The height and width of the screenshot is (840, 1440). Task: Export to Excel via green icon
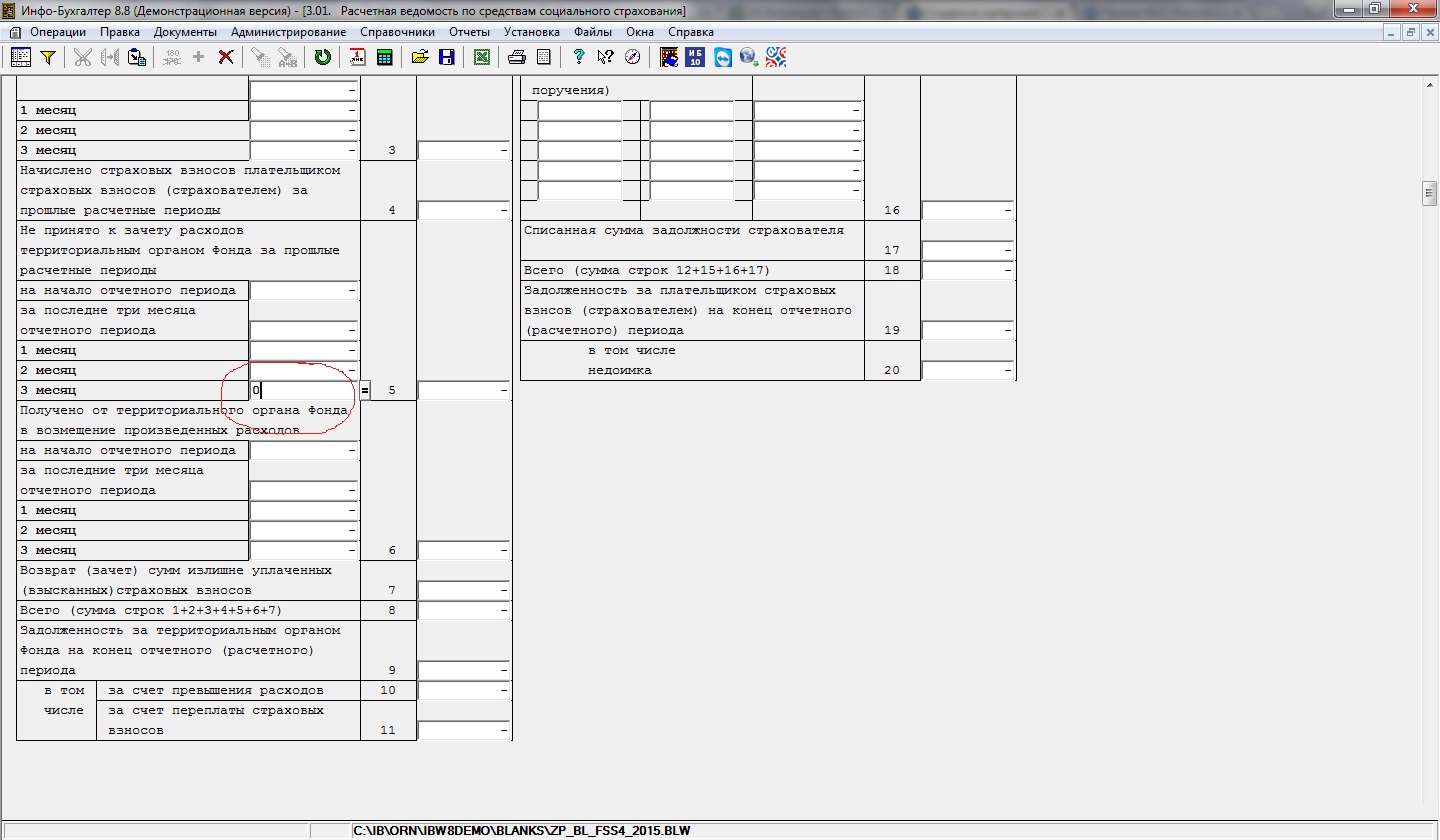[481, 57]
